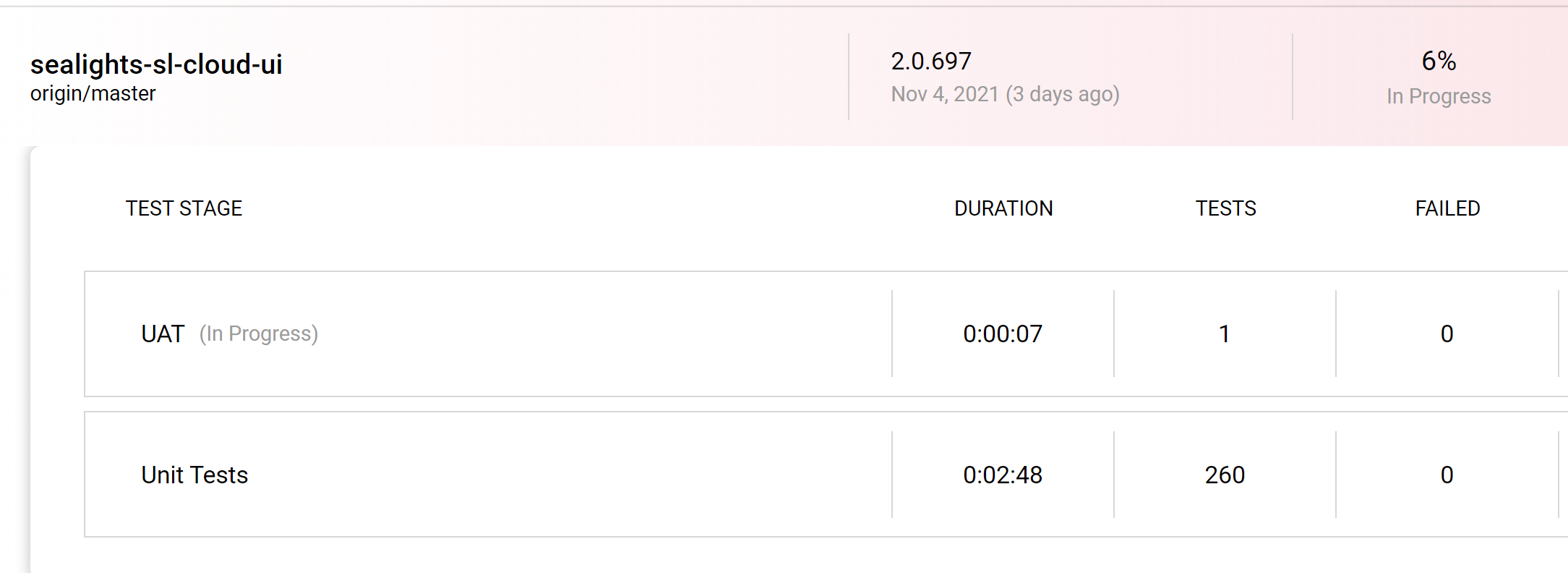Click the 6% coverage value
The image size is (1568, 573).
click(1439, 61)
